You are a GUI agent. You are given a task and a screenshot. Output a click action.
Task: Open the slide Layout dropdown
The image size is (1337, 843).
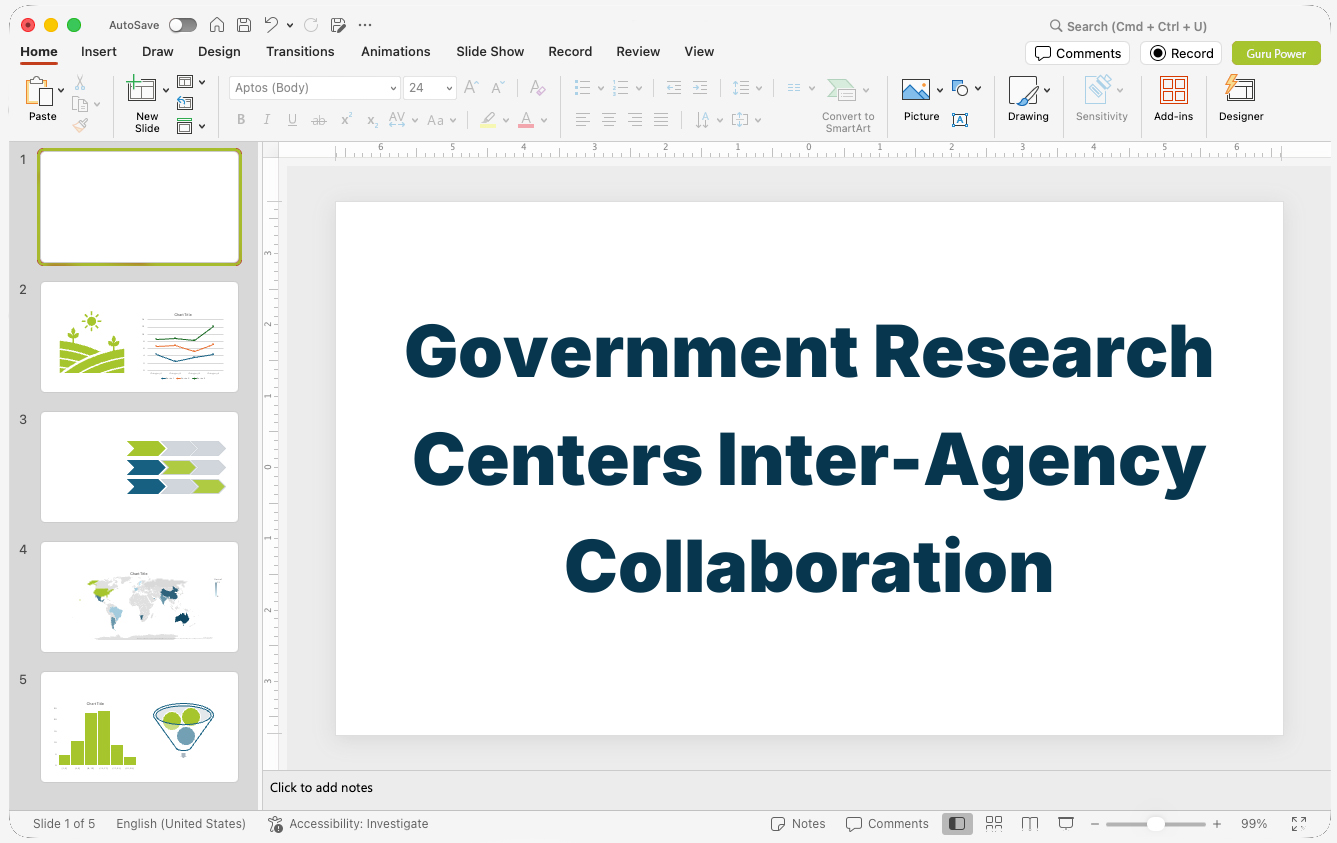pos(191,82)
